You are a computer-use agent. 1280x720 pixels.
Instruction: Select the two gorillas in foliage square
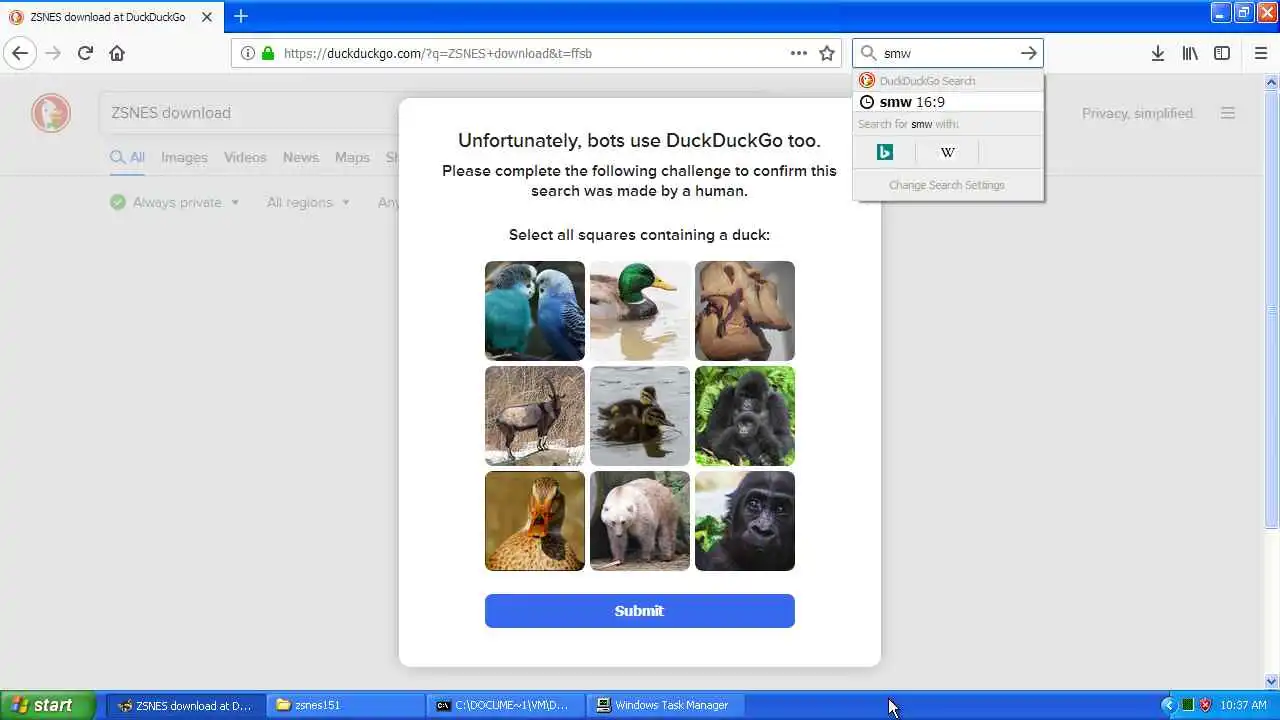(x=745, y=416)
